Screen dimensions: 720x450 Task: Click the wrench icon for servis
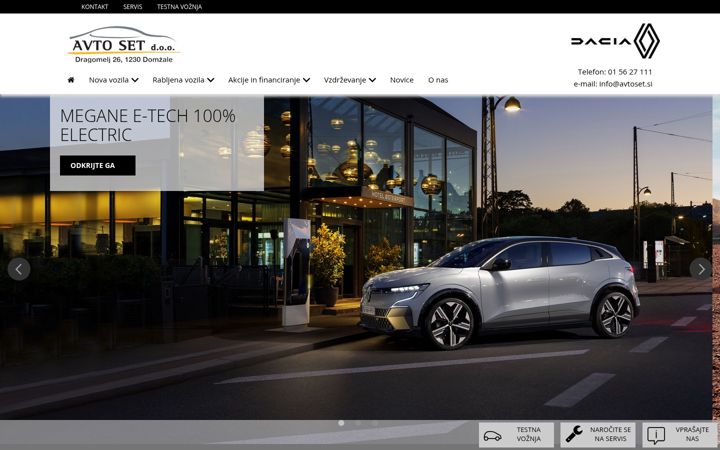[x=574, y=434]
